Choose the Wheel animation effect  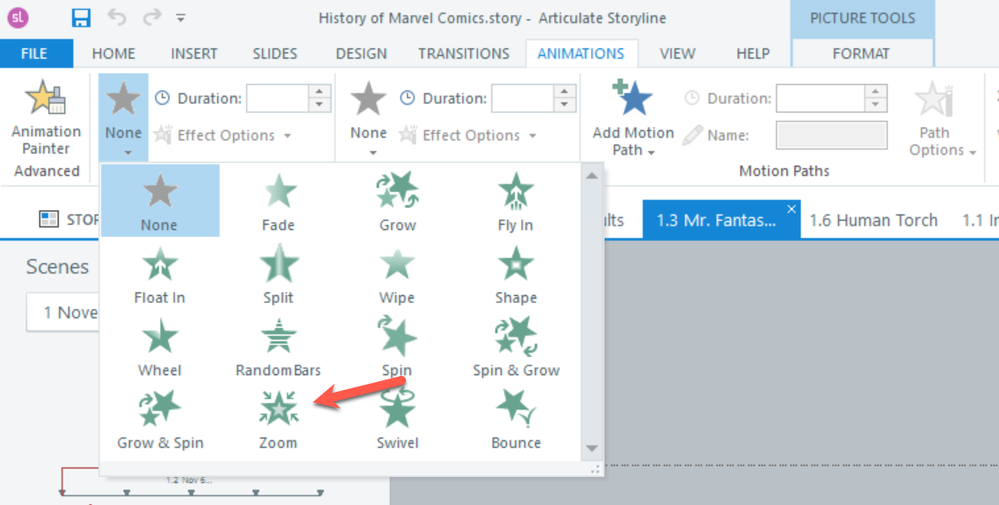(159, 345)
